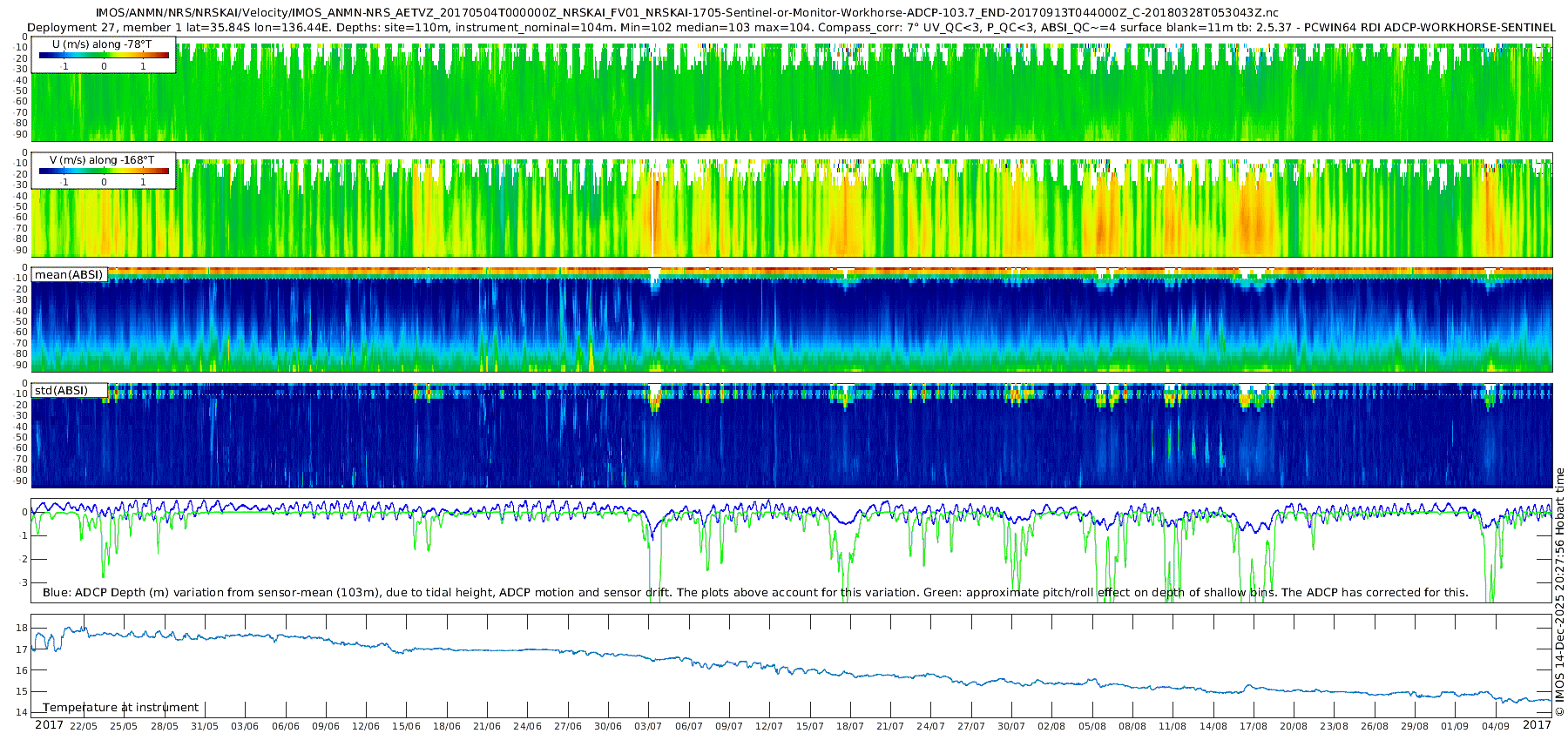
Task: Select the std(ABSI) panel label
Action: tap(69, 391)
